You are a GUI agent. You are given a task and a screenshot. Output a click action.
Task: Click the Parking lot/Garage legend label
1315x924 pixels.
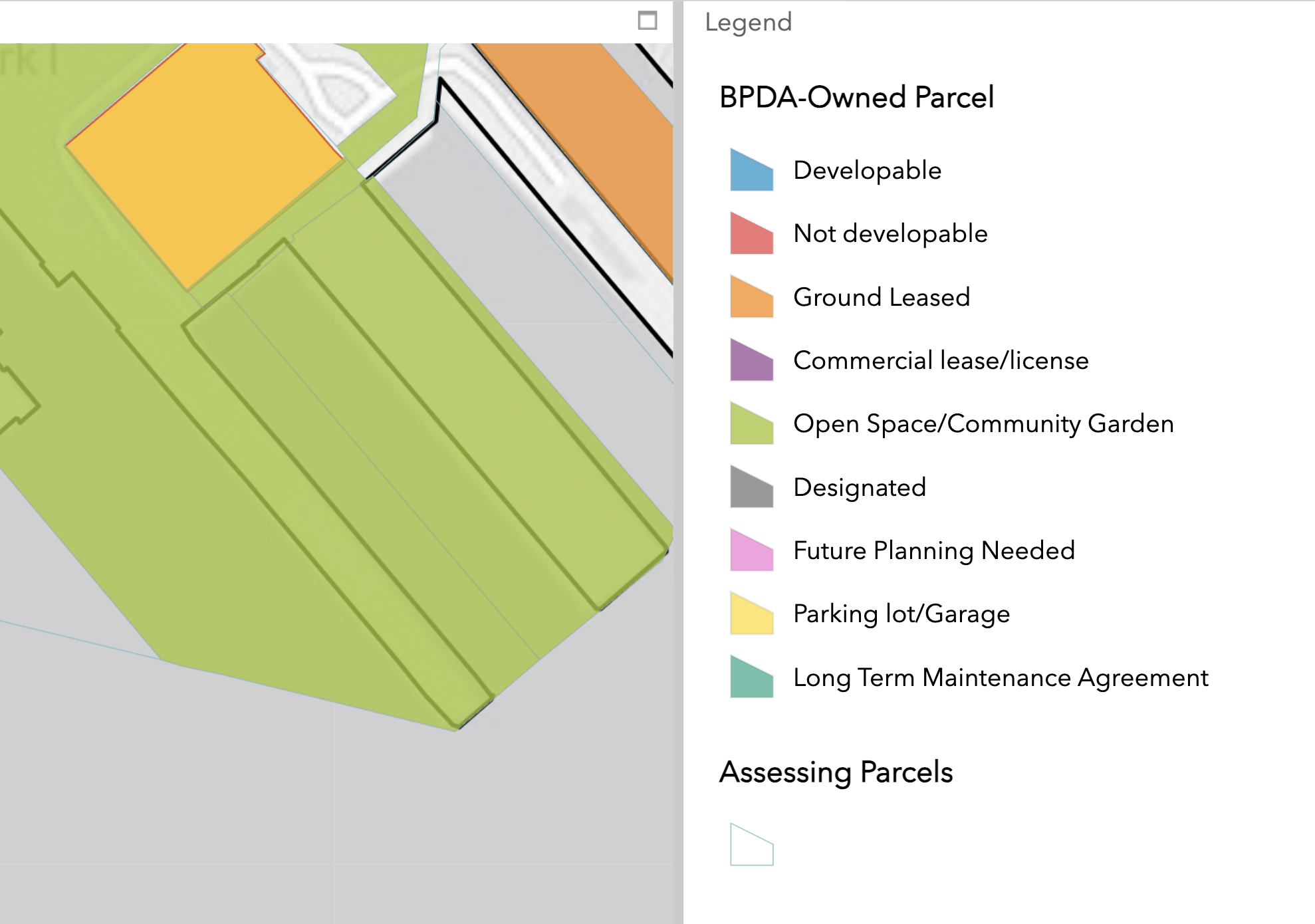pyautogui.click(x=901, y=614)
